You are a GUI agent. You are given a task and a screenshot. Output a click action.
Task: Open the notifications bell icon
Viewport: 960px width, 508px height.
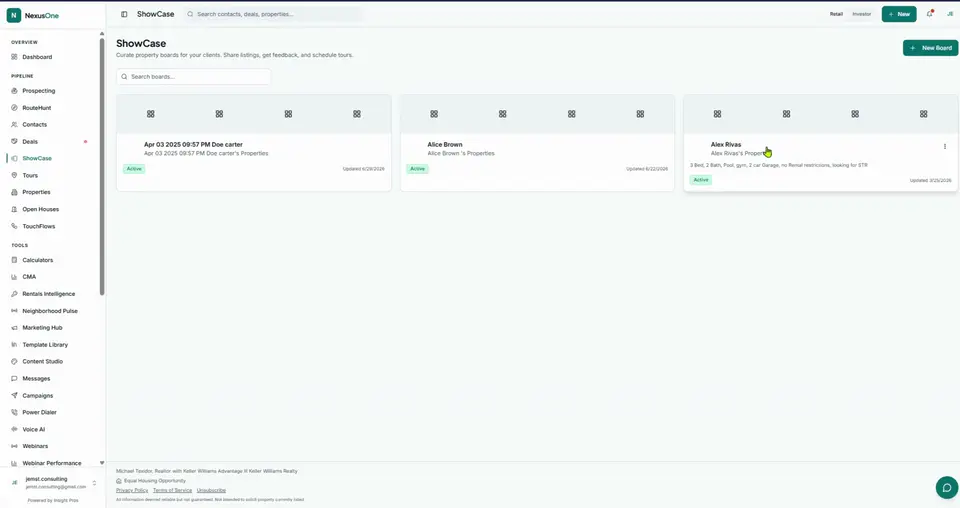[929, 14]
